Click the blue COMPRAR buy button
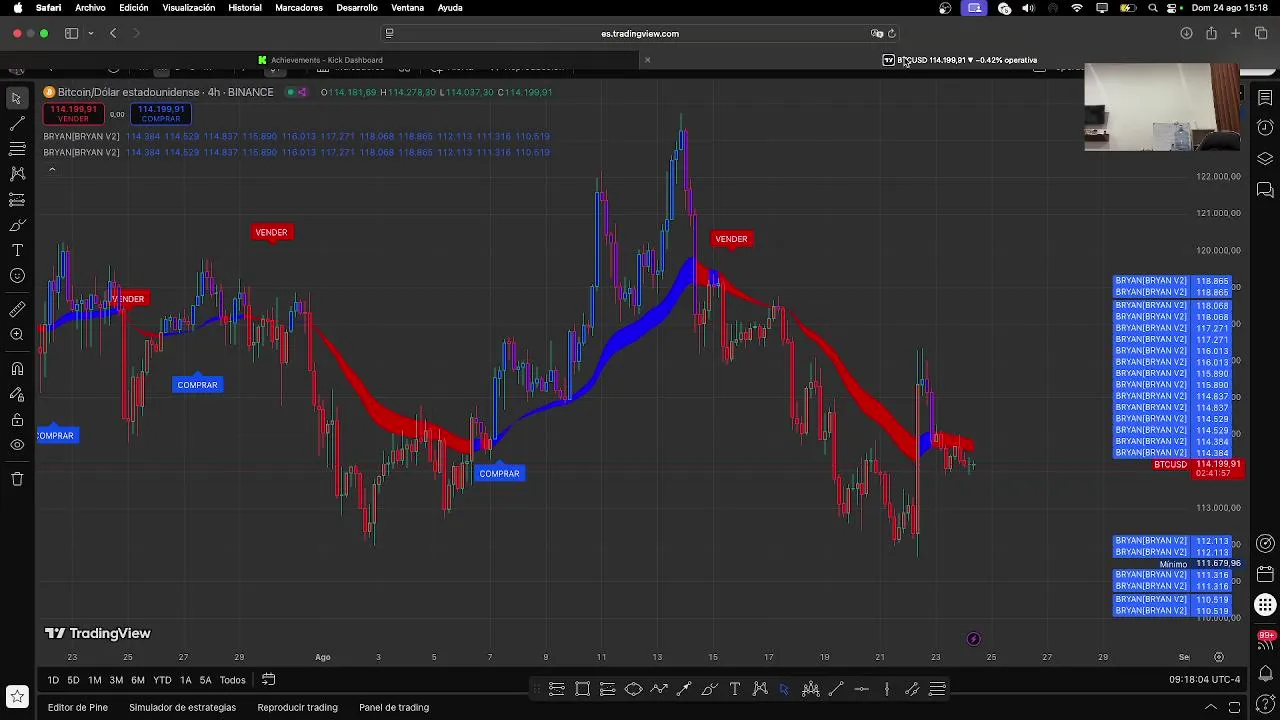Viewport: 1280px width, 720px height. (161, 114)
